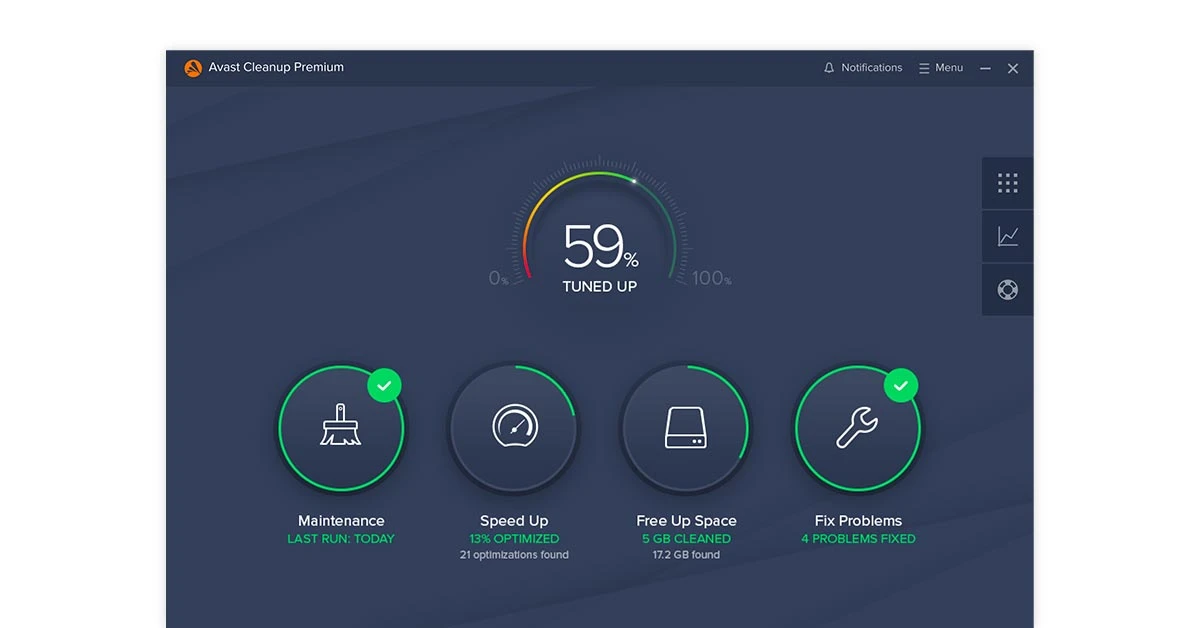
Task: Click the 59% tuned up gauge
Action: click(x=599, y=243)
